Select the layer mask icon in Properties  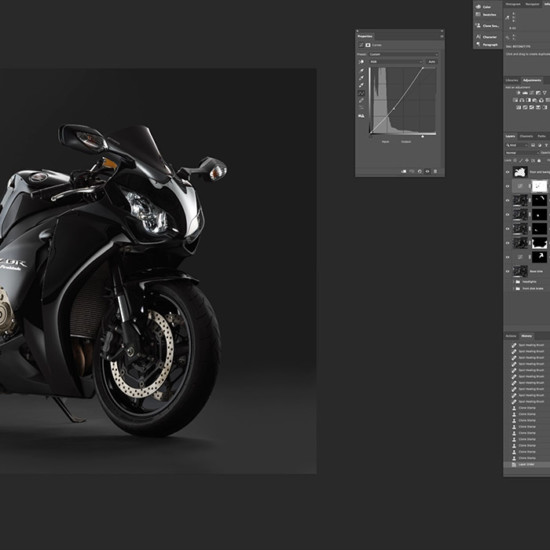tap(368, 45)
